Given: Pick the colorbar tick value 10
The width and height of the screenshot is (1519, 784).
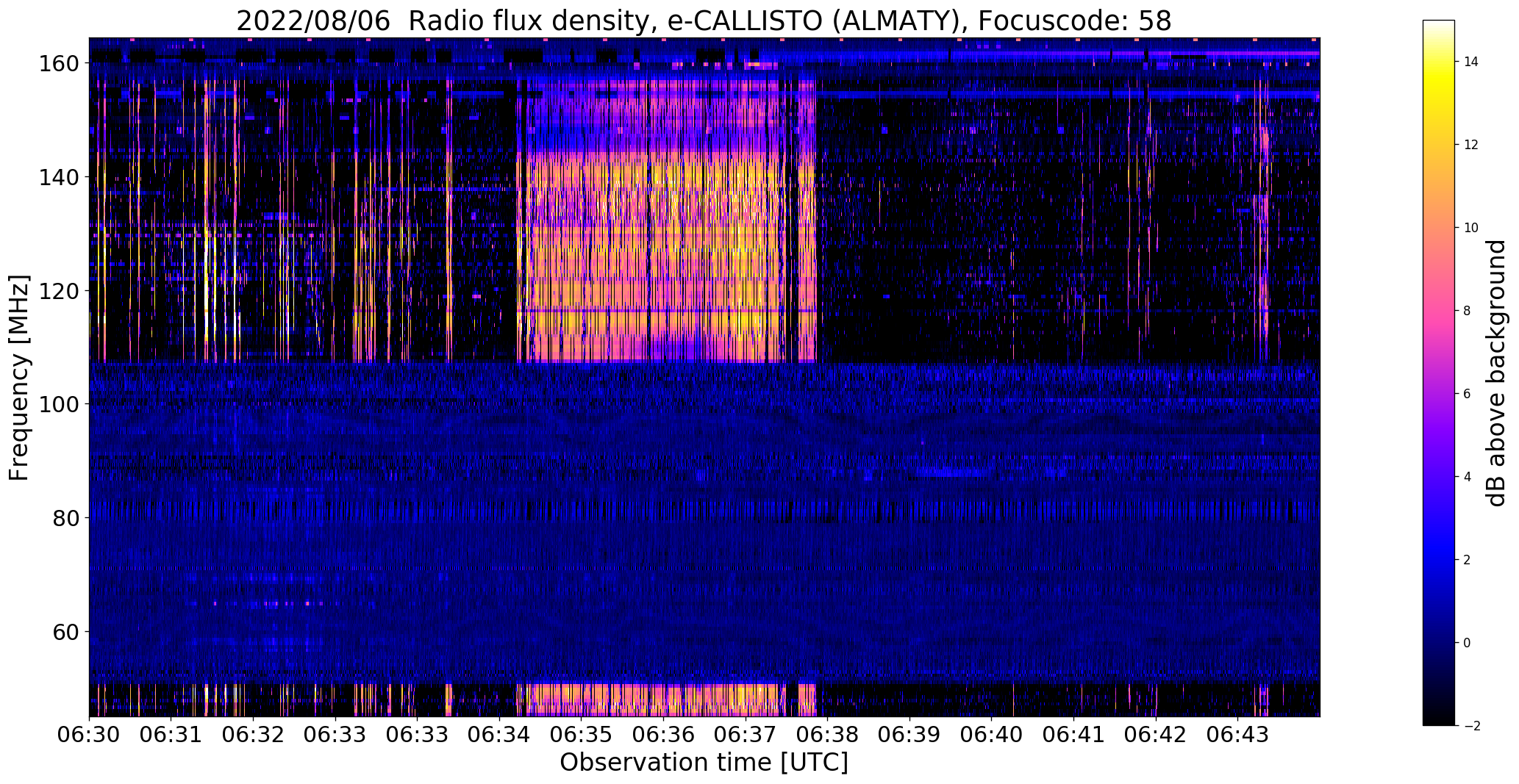Looking at the screenshot, I should pos(1471,228).
